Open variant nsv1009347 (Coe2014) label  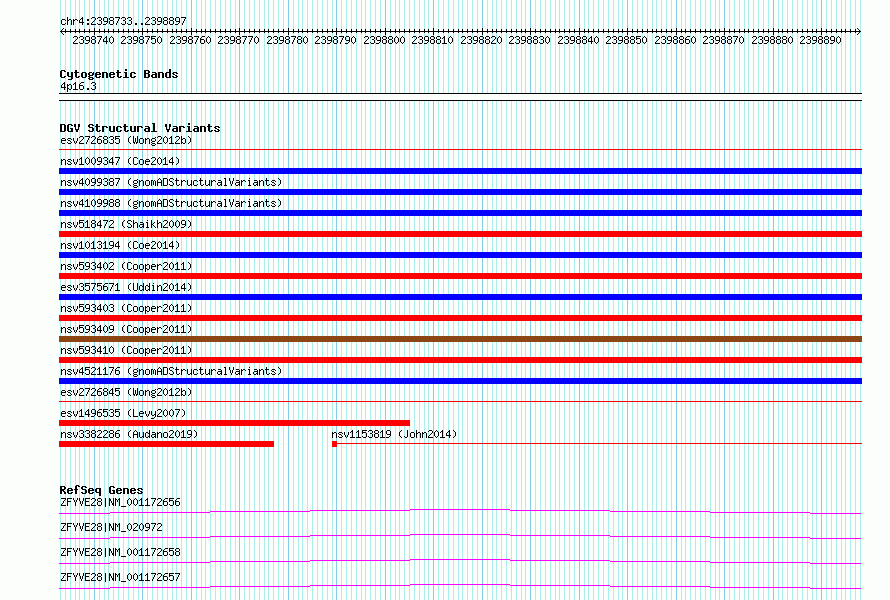[120, 161]
